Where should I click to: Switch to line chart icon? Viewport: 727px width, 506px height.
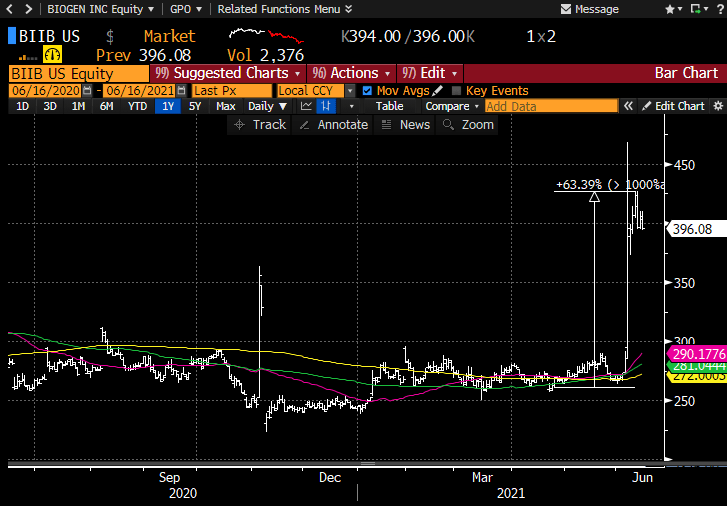tap(306, 106)
